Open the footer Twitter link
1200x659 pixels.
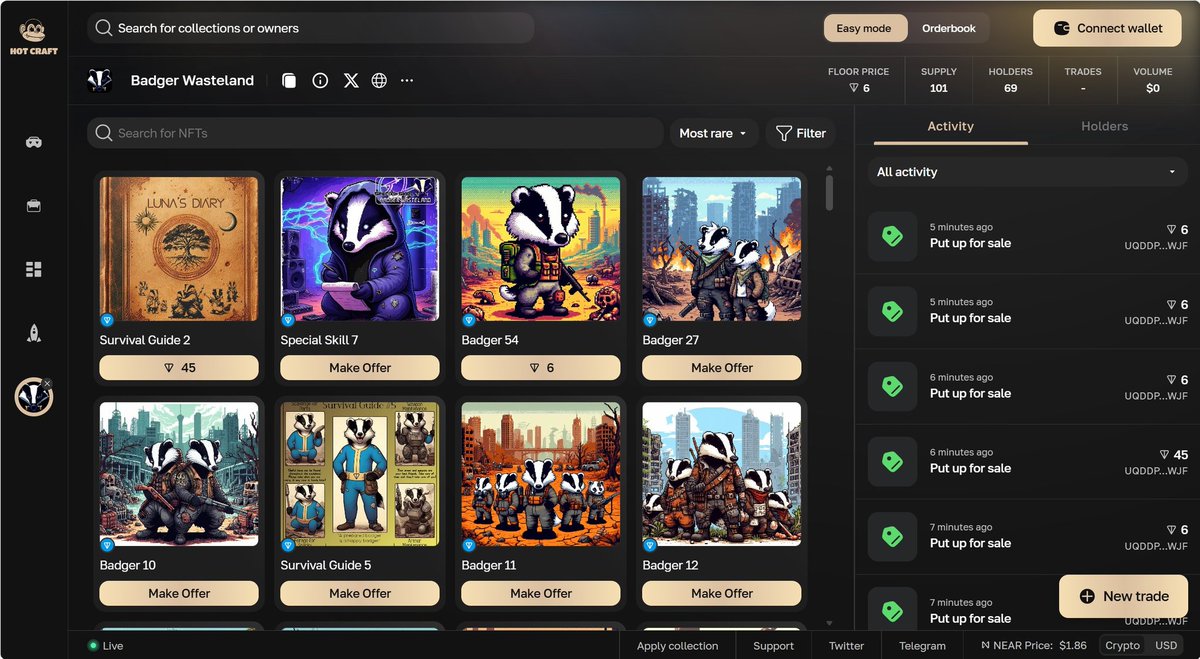pos(846,646)
